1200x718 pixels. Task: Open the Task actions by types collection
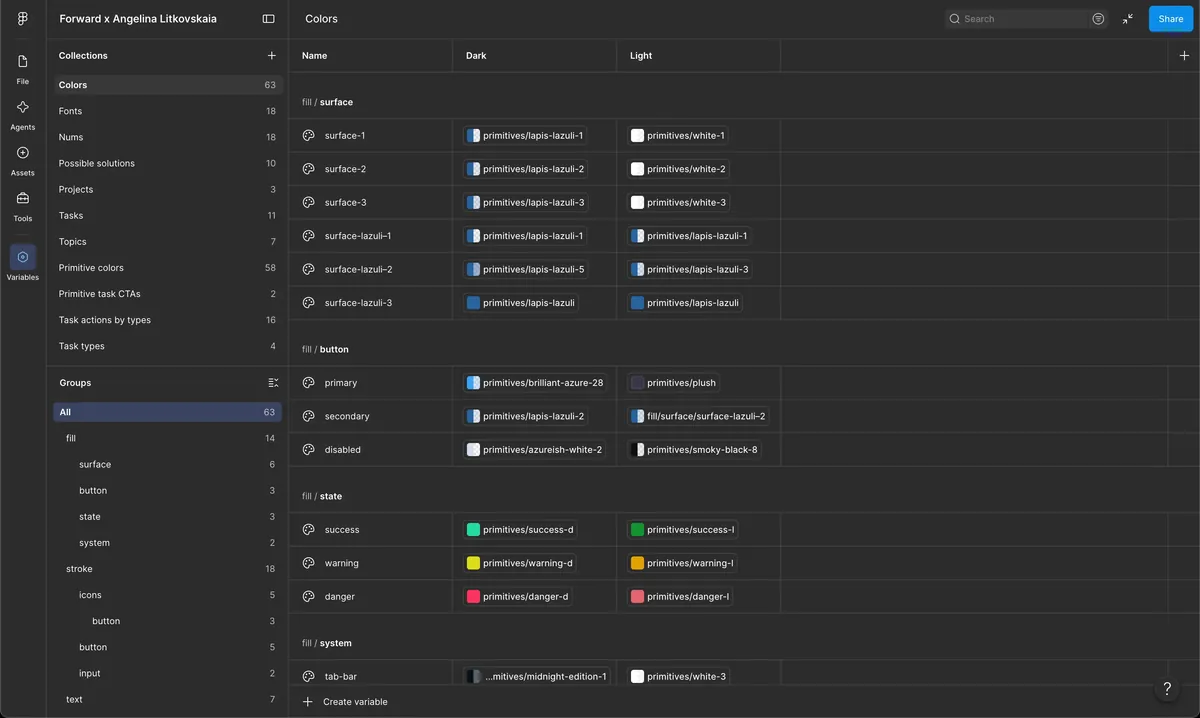[x=168, y=320]
